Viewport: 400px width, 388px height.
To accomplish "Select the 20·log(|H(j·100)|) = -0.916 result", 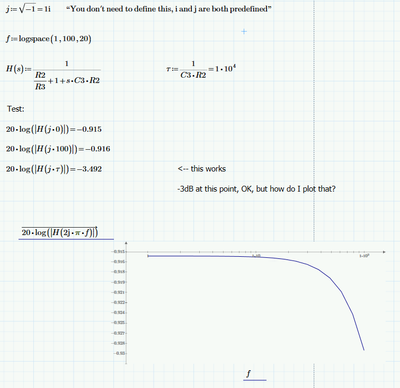I will point(58,149).
